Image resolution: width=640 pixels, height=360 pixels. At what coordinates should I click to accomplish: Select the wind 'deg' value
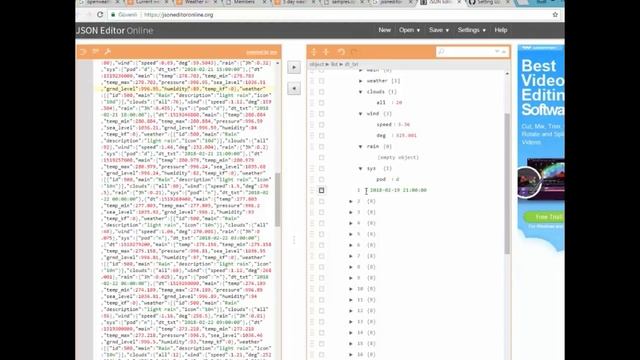(x=406, y=136)
